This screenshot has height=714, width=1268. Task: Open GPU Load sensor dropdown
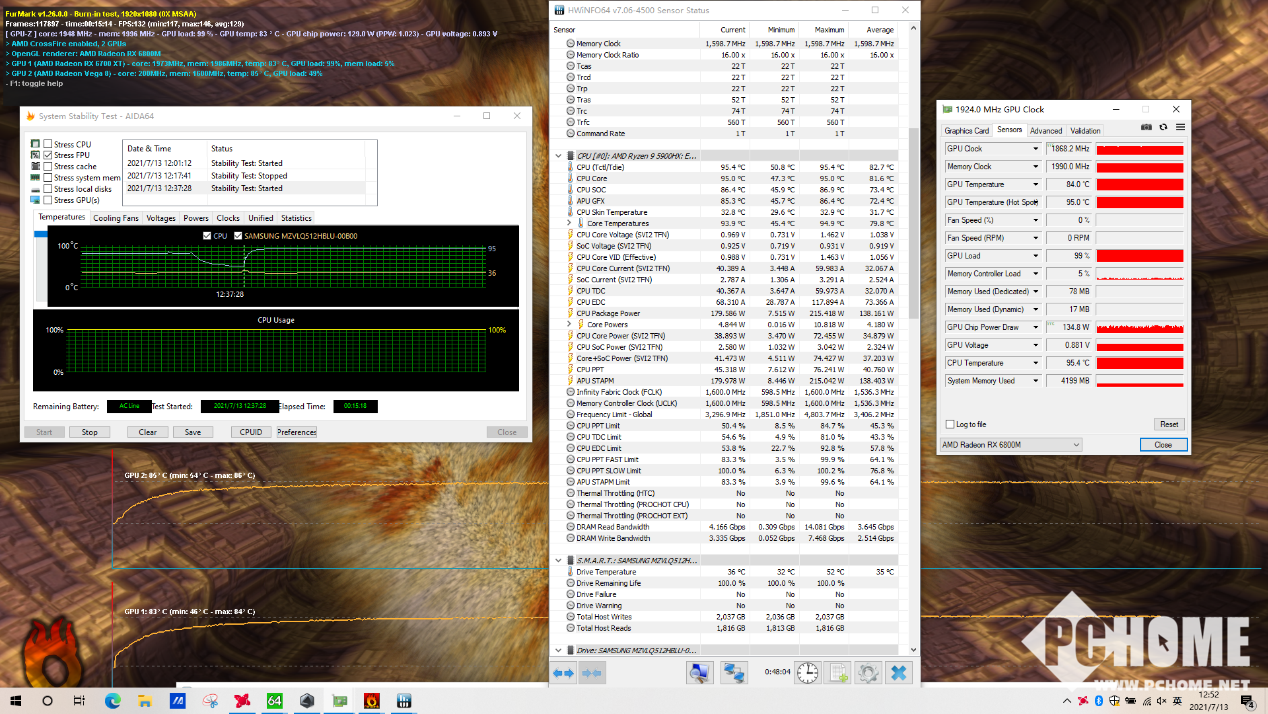coord(1036,256)
